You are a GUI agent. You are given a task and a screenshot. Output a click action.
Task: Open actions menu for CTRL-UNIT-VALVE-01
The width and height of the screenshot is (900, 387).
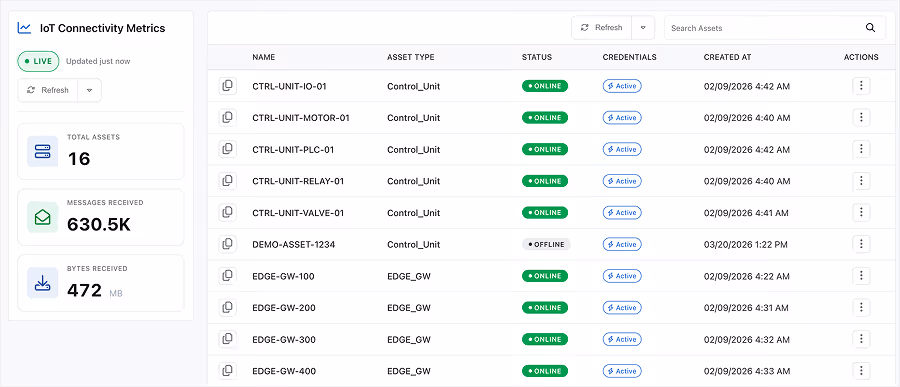pyautogui.click(x=861, y=212)
